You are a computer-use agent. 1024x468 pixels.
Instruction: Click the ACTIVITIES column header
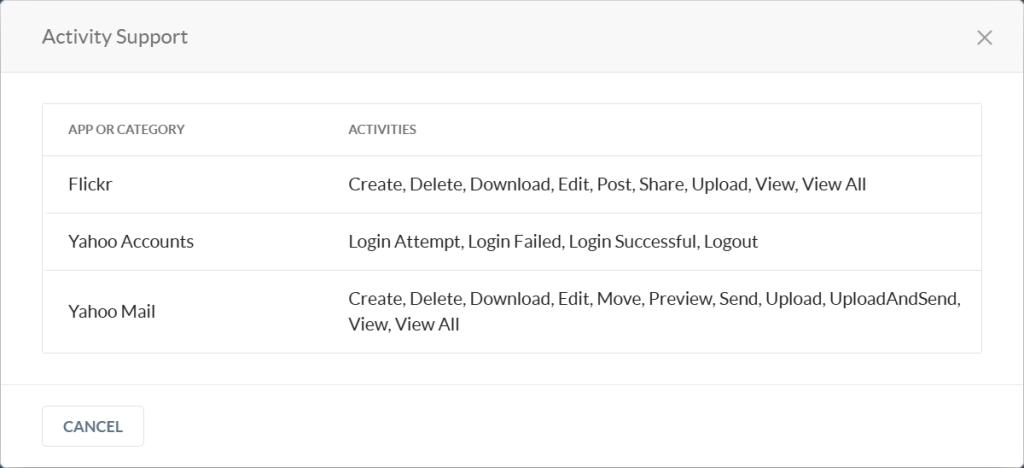click(x=382, y=129)
